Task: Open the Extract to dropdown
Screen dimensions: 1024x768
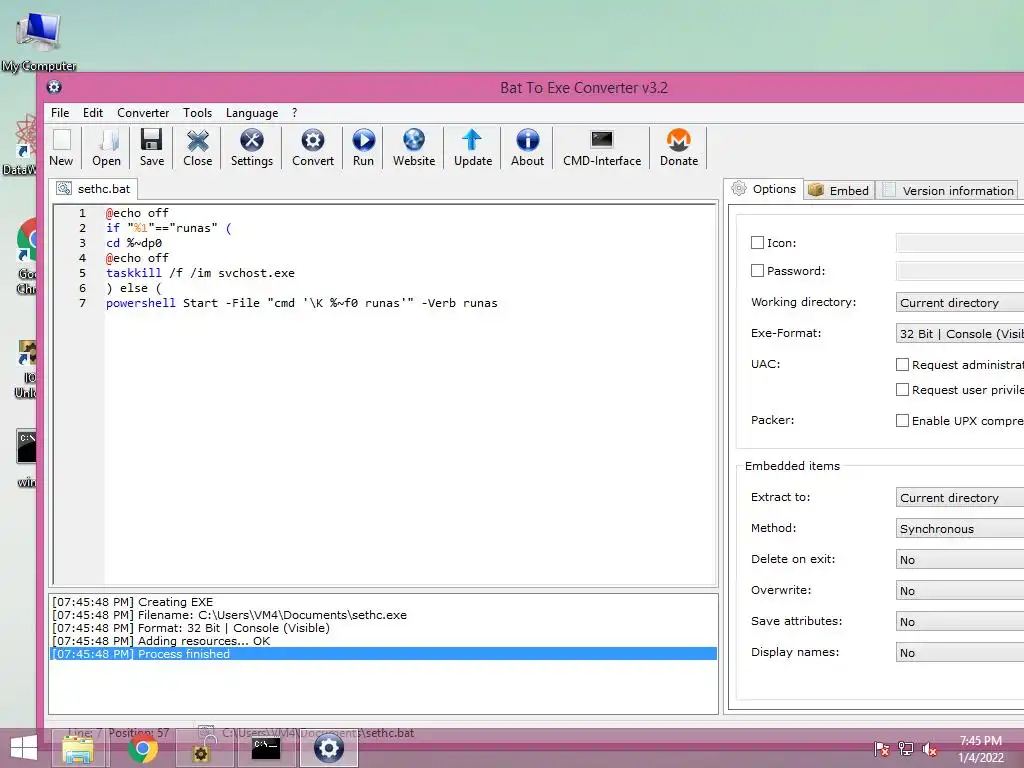Action: tap(960, 498)
